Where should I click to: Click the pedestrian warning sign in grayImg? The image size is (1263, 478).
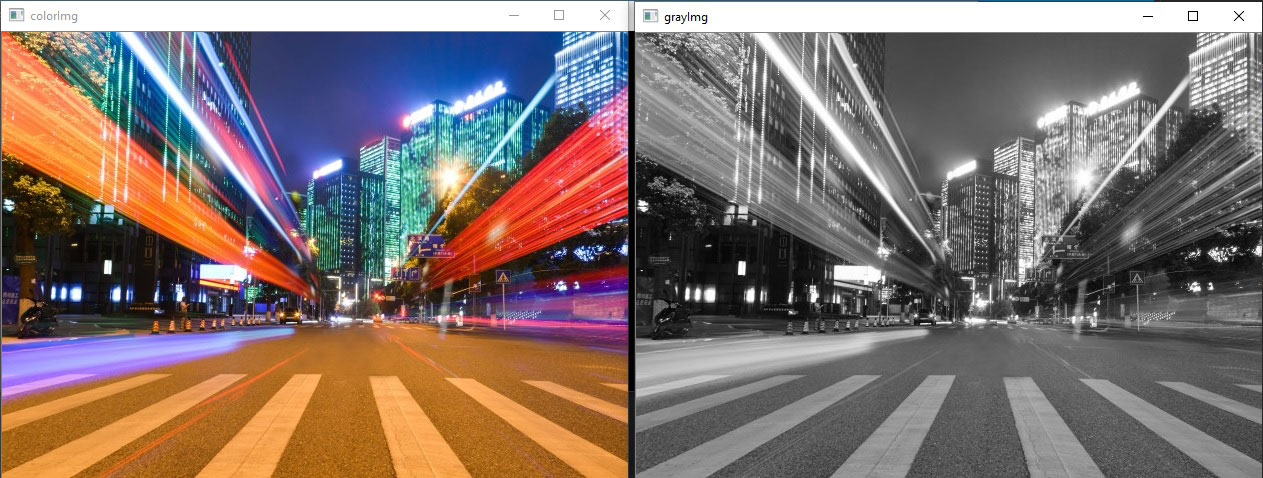(x=1137, y=277)
